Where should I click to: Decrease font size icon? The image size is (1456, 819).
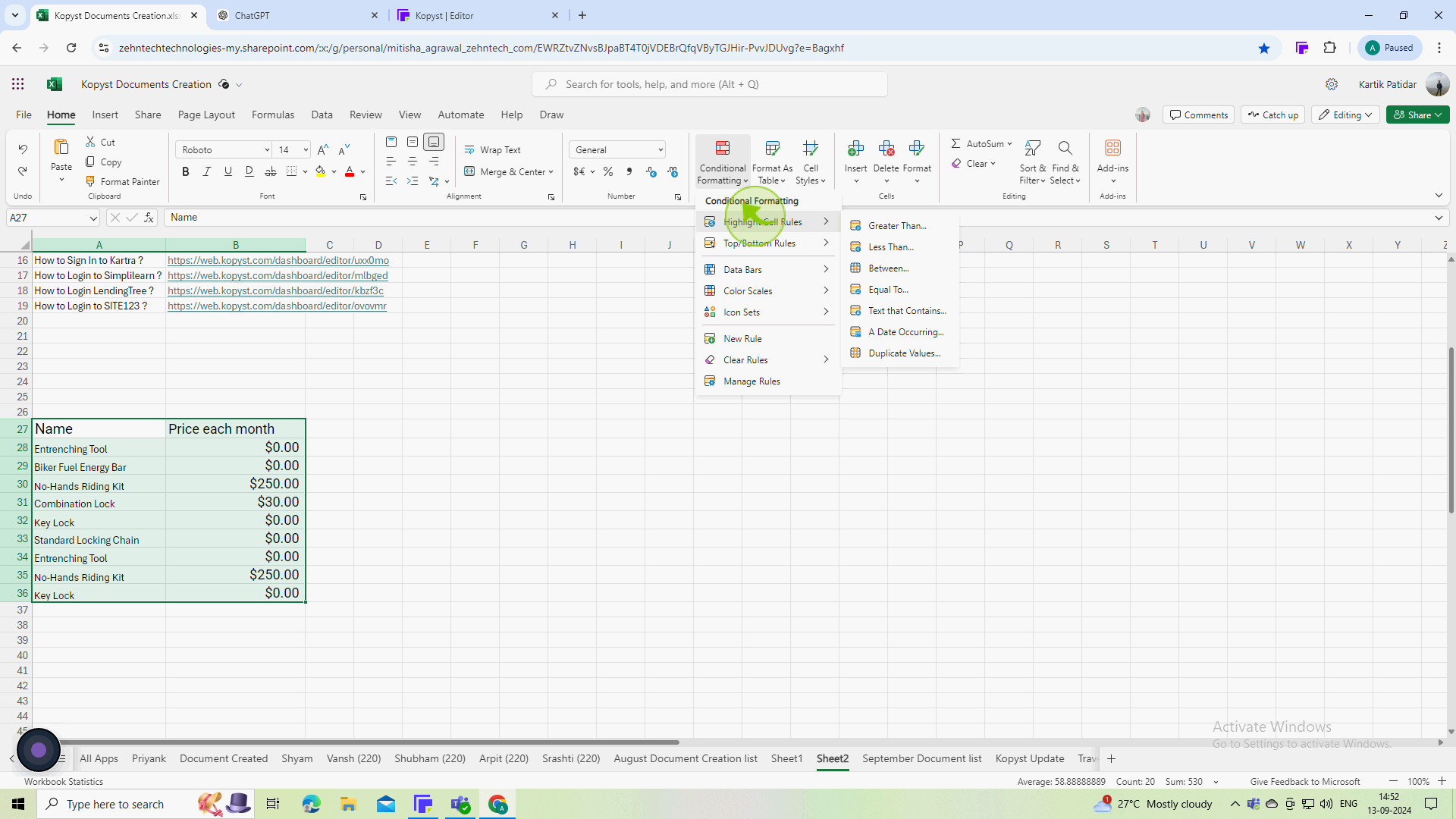[344, 149]
